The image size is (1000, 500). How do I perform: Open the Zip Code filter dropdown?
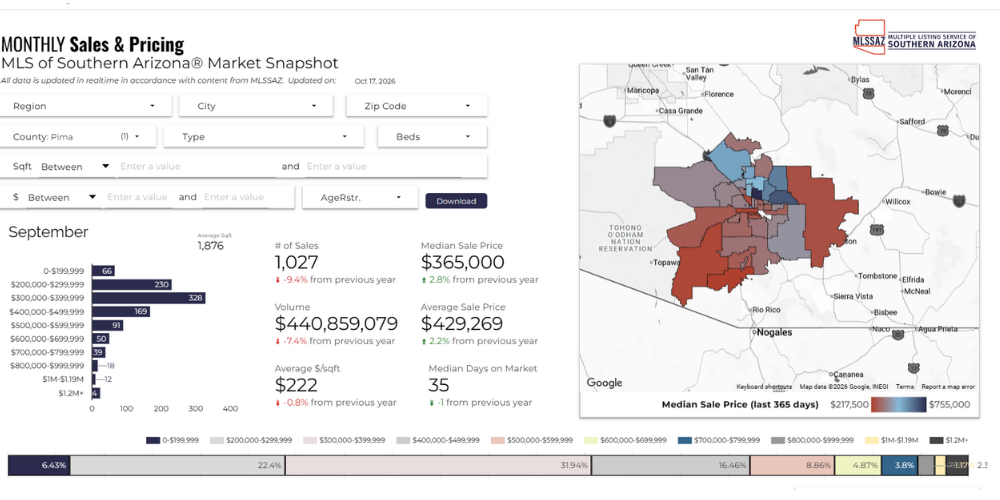(417, 106)
